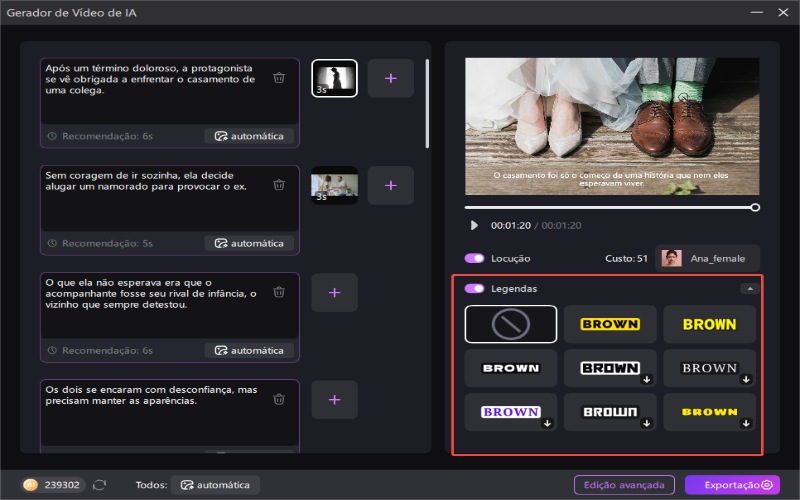This screenshot has width=800, height=500.
Task: Minimize the Gerador de Vídeo de IA window
Action: (x=757, y=12)
